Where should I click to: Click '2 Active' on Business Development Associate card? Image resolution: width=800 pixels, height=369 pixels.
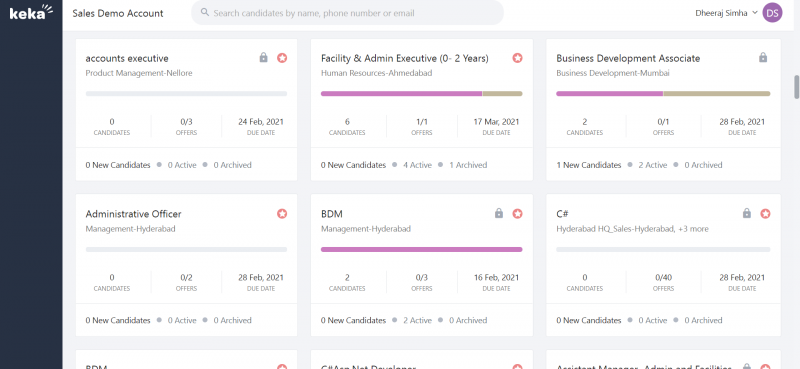coord(653,165)
